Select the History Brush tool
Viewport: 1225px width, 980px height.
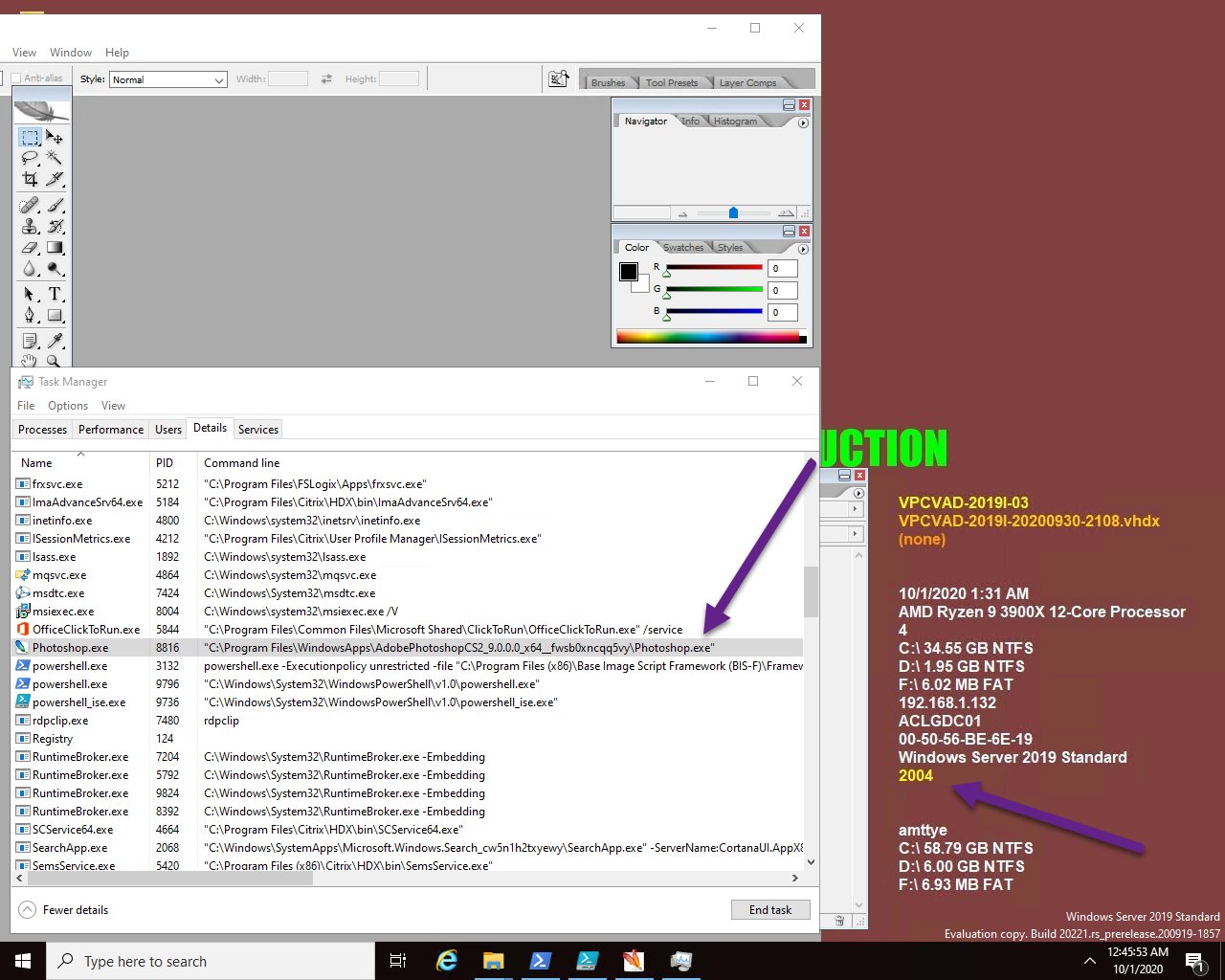[x=55, y=226]
